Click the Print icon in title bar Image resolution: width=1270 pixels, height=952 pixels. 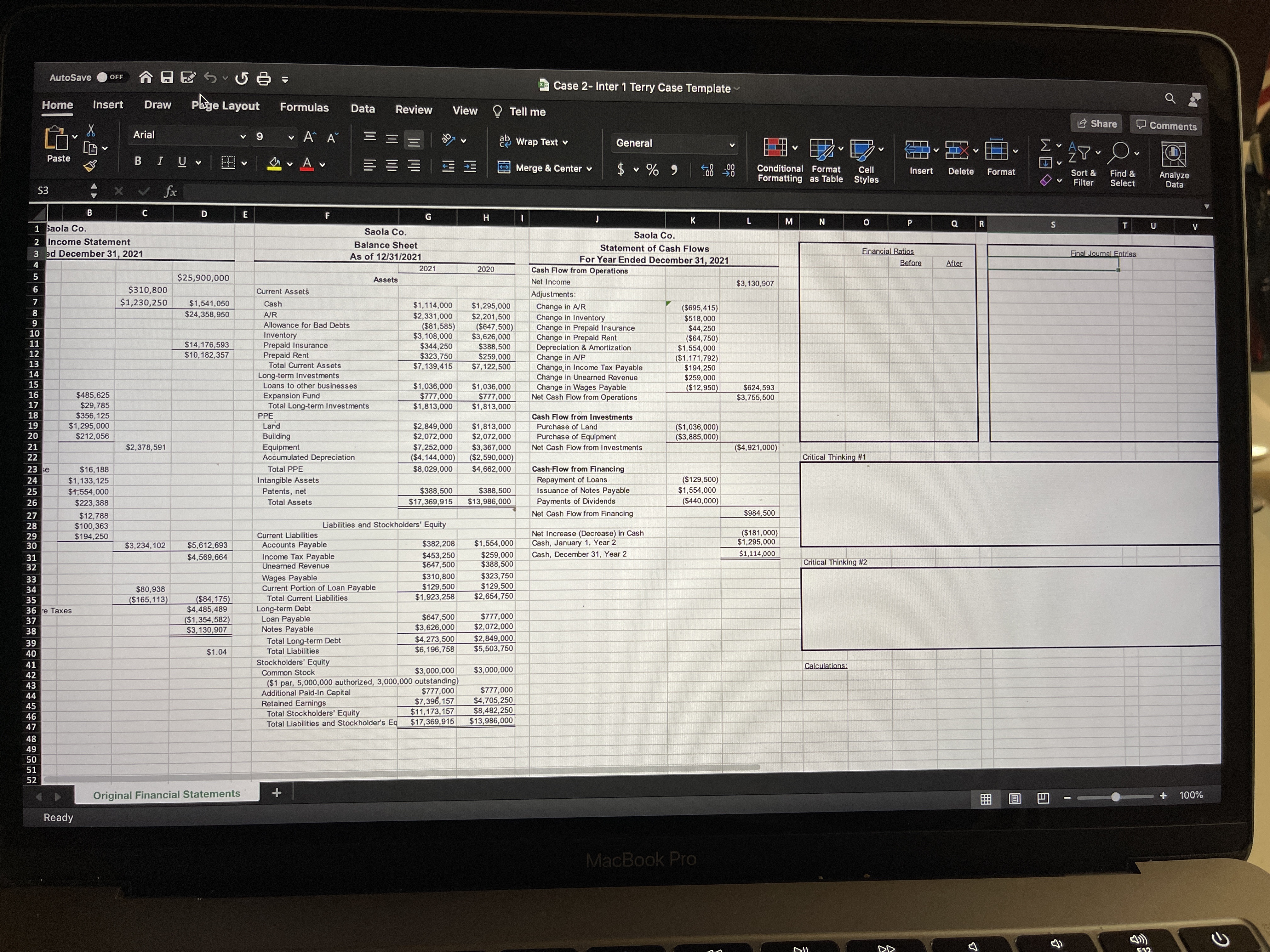(264, 79)
